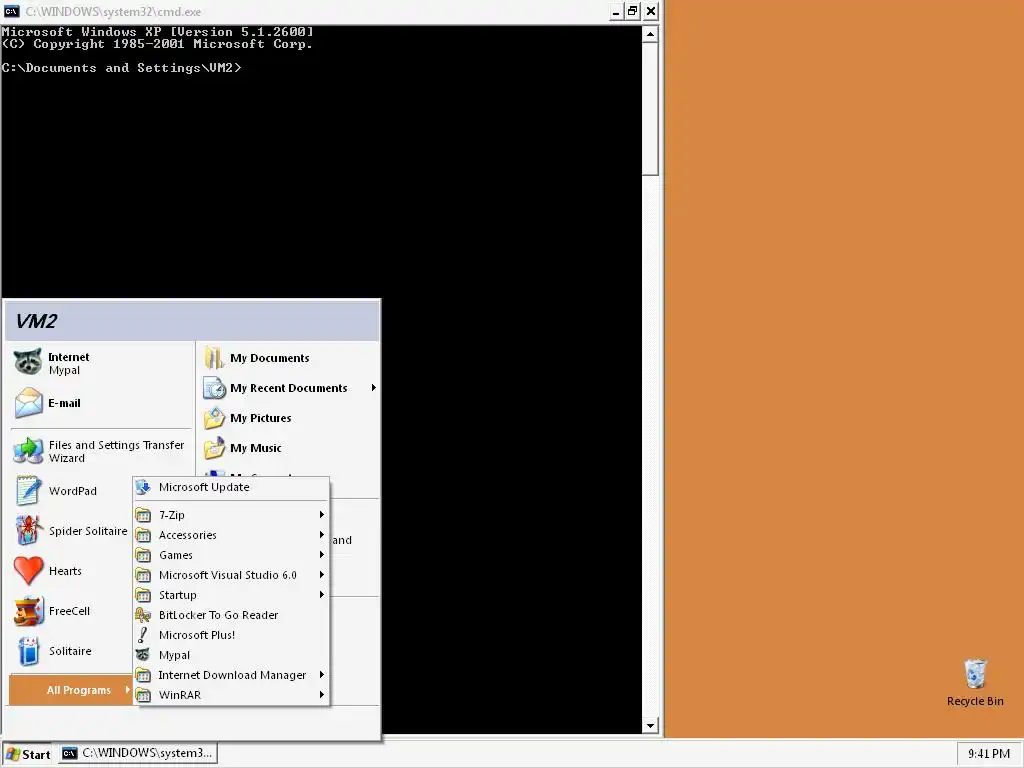Image resolution: width=1024 pixels, height=768 pixels.
Task: Click the cmd icon in the taskbar button
Action: pos(69,753)
